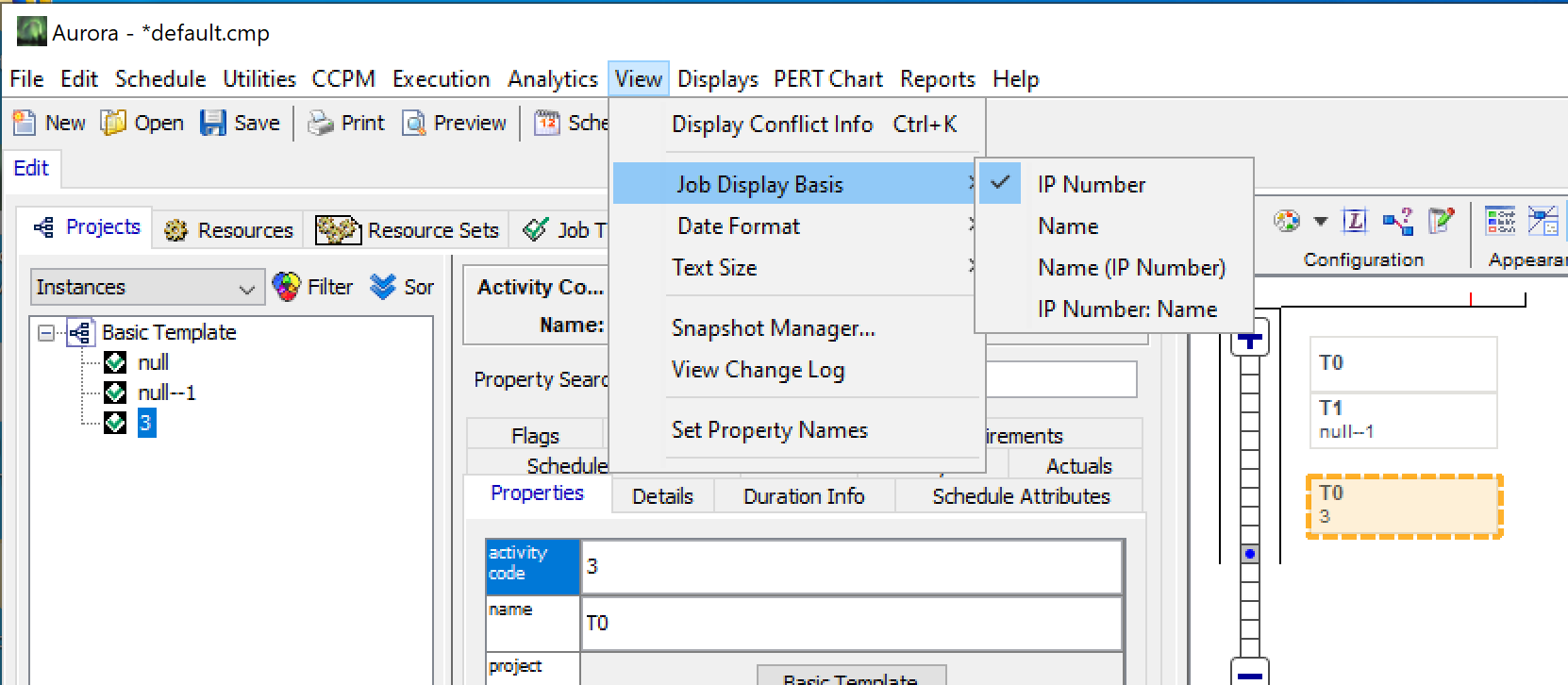The image size is (1568, 685).
Task: Open Snapshot Manager from View menu
Action: pos(773,328)
